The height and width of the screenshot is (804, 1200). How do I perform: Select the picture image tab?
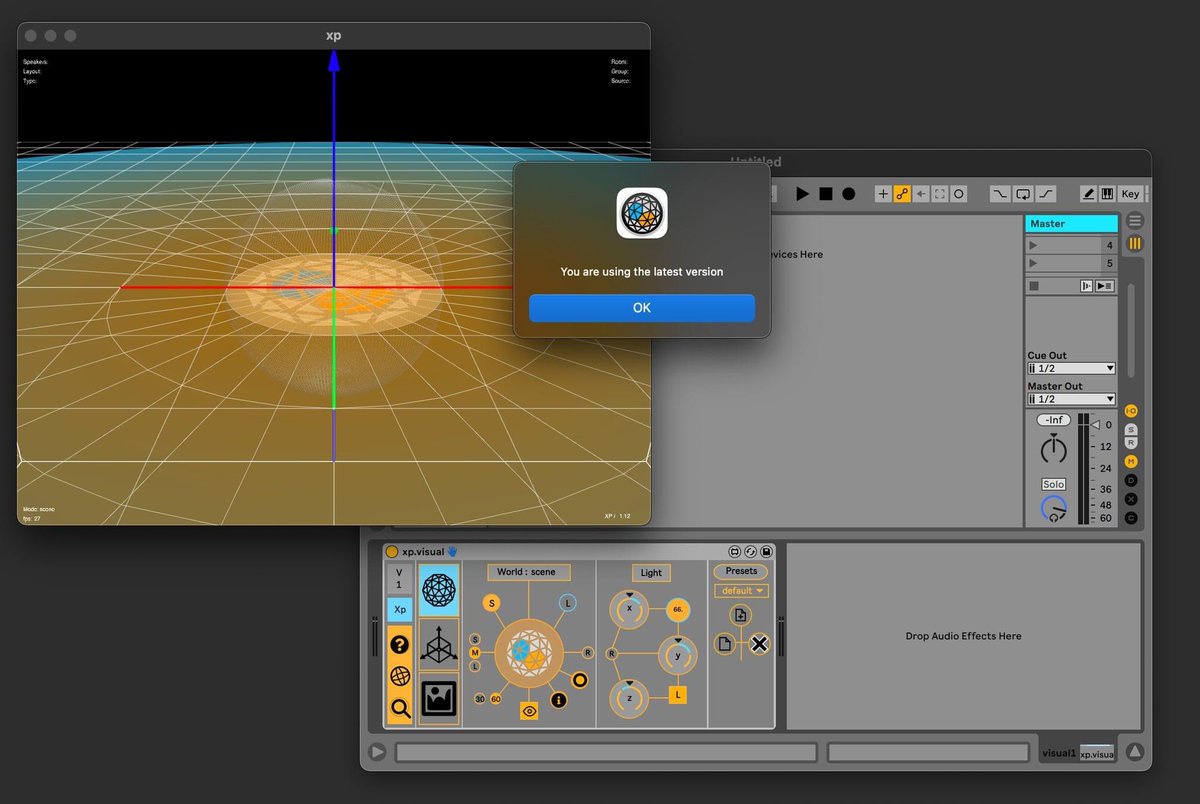click(439, 698)
